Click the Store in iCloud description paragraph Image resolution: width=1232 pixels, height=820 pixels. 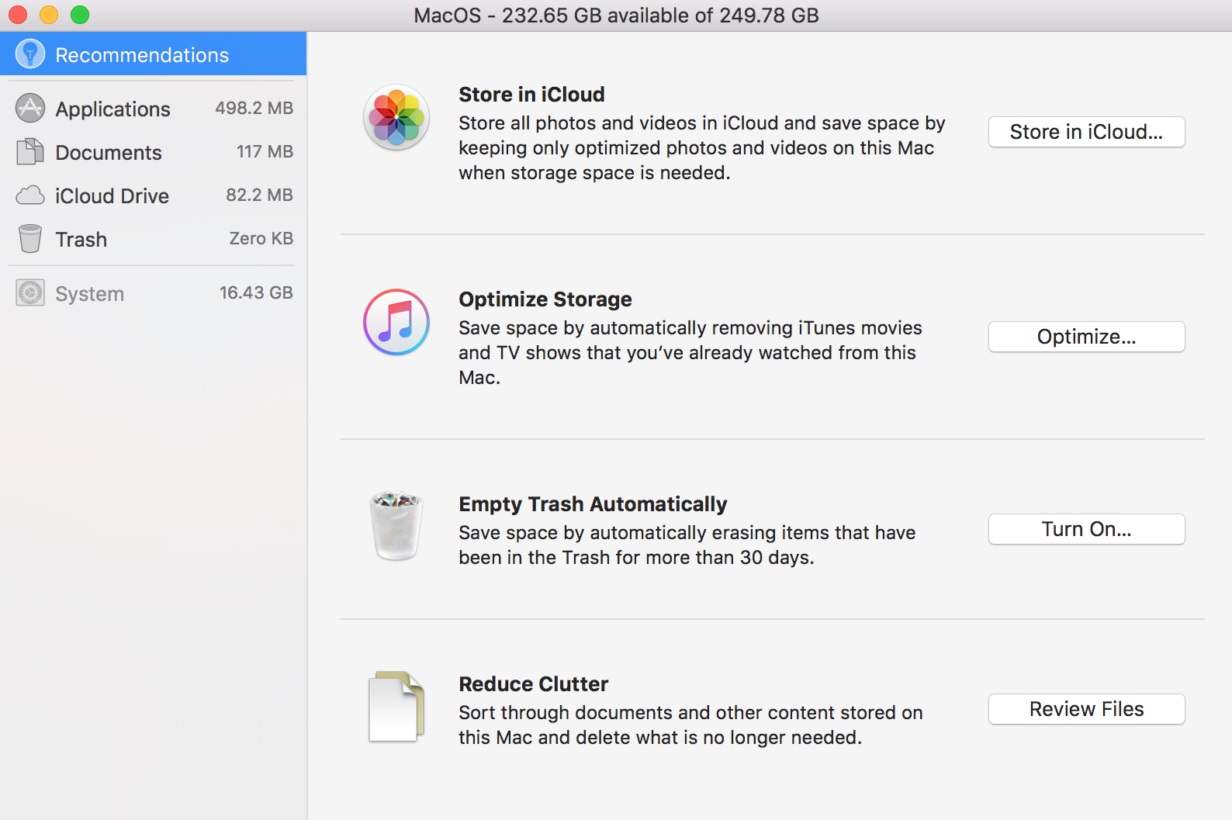(x=702, y=148)
